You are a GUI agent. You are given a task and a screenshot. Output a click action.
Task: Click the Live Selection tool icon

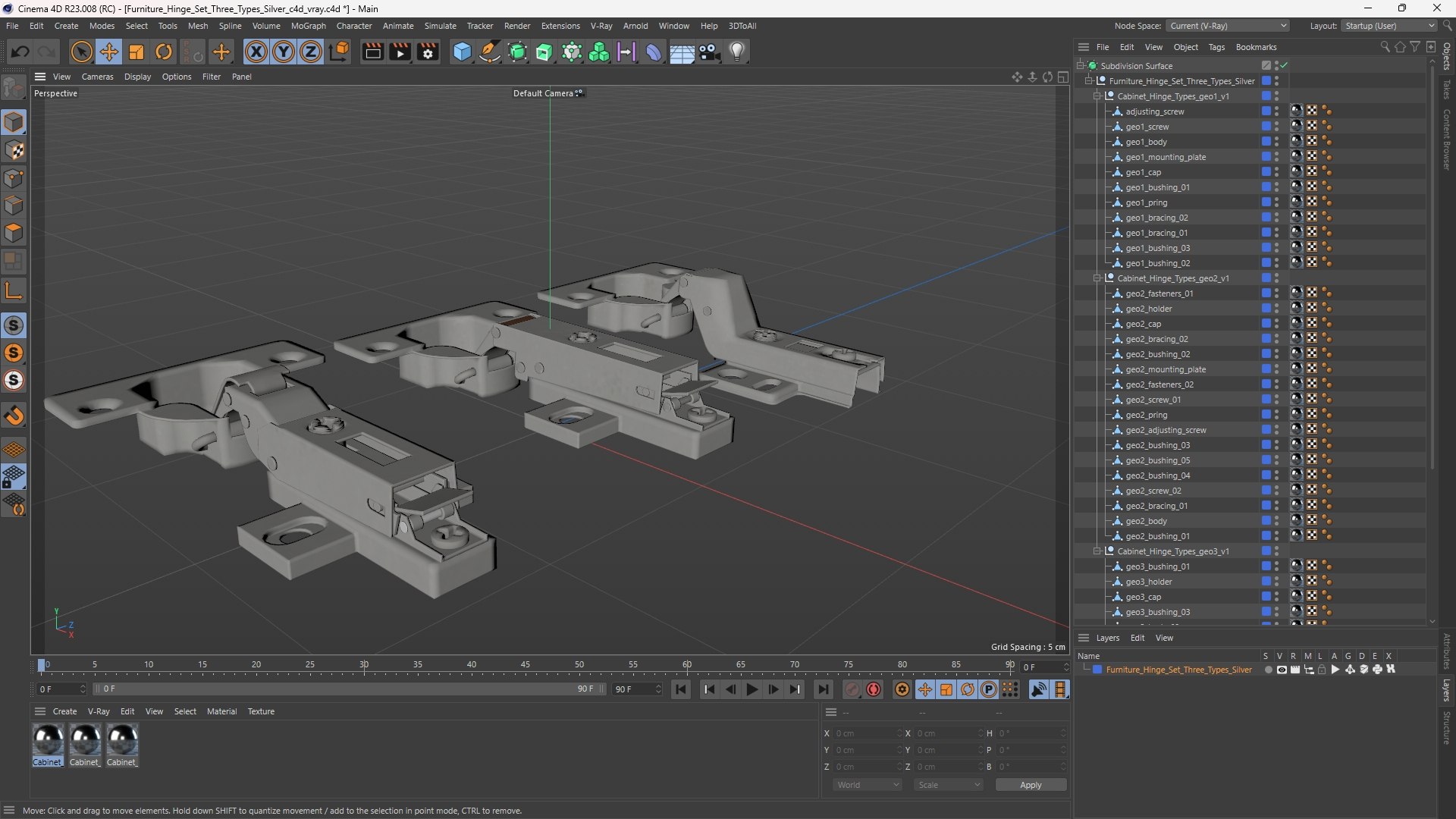pos(81,52)
